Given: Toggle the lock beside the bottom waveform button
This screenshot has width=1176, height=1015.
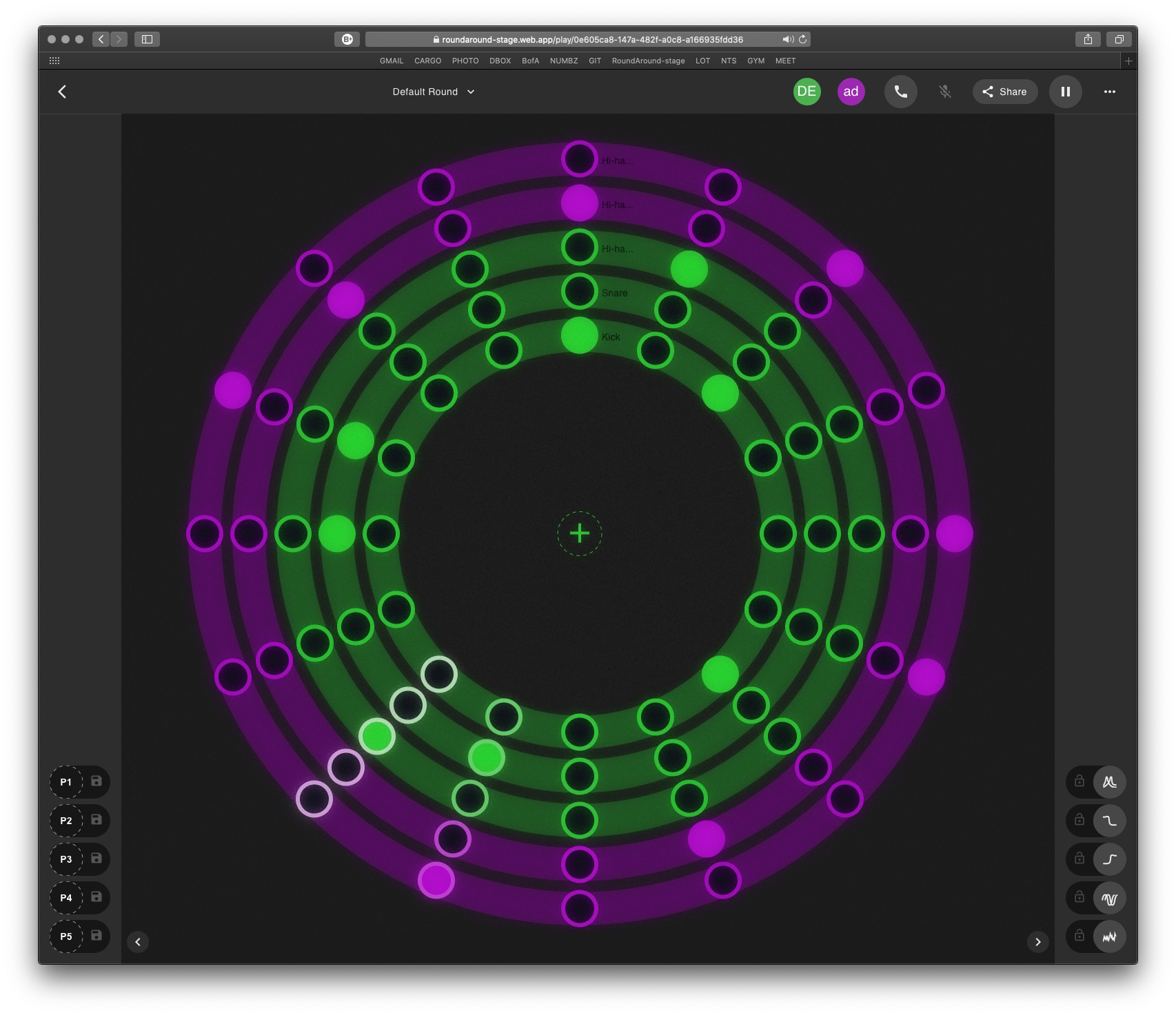Looking at the screenshot, I should click(1079, 936).
